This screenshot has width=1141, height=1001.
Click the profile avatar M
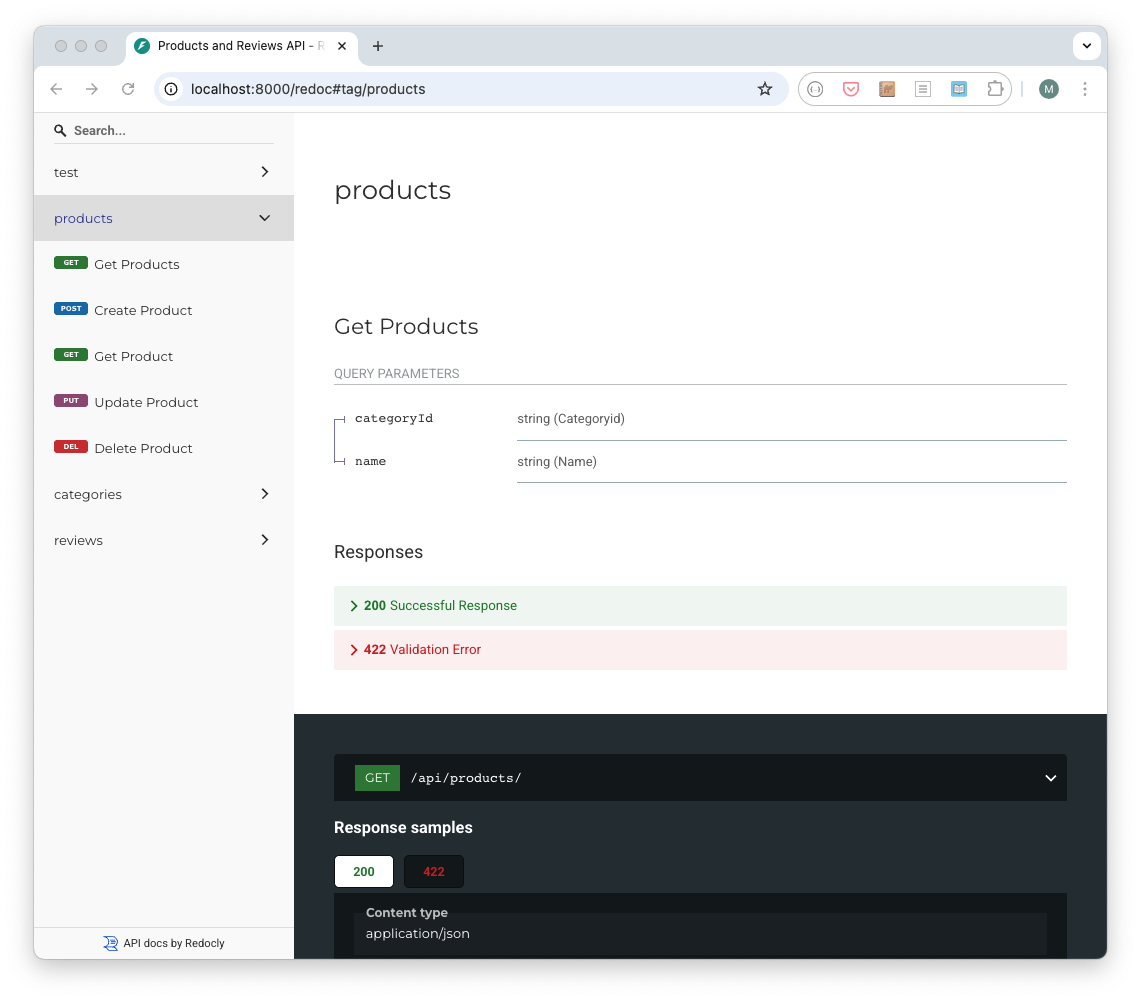1048,89
